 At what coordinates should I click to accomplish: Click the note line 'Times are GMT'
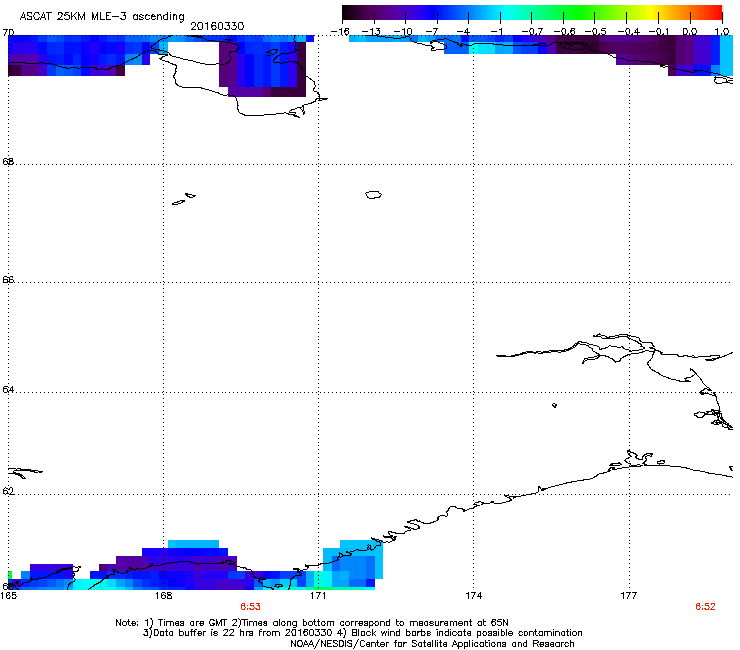(x=193, y=623)
